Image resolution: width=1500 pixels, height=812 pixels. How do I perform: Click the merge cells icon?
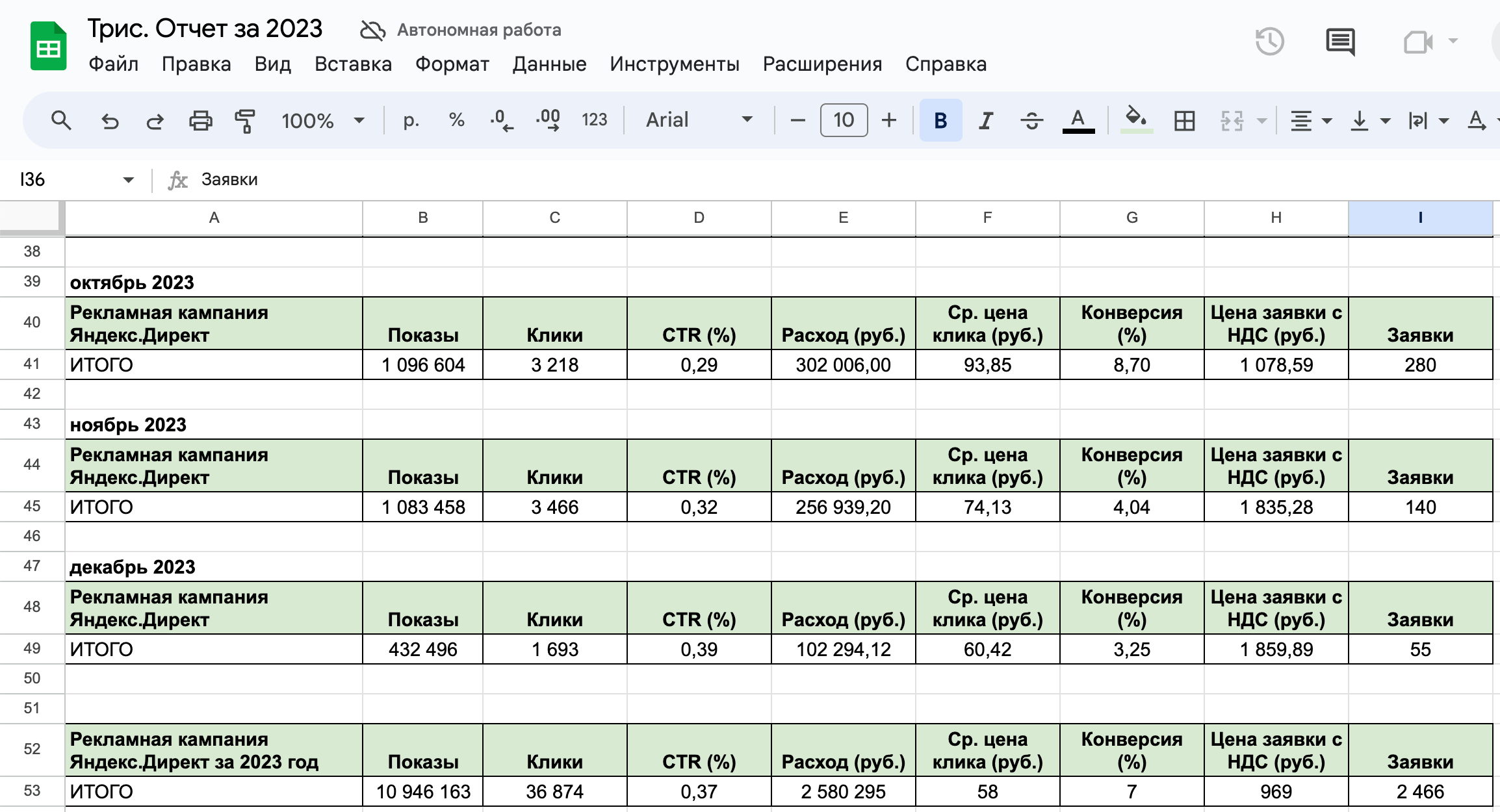pyautogui.click(x=1232, y=120)
